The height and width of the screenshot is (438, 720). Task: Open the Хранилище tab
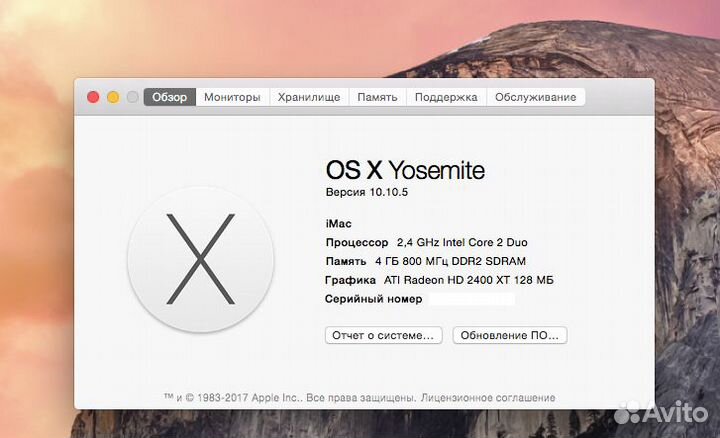coord(309,97)
